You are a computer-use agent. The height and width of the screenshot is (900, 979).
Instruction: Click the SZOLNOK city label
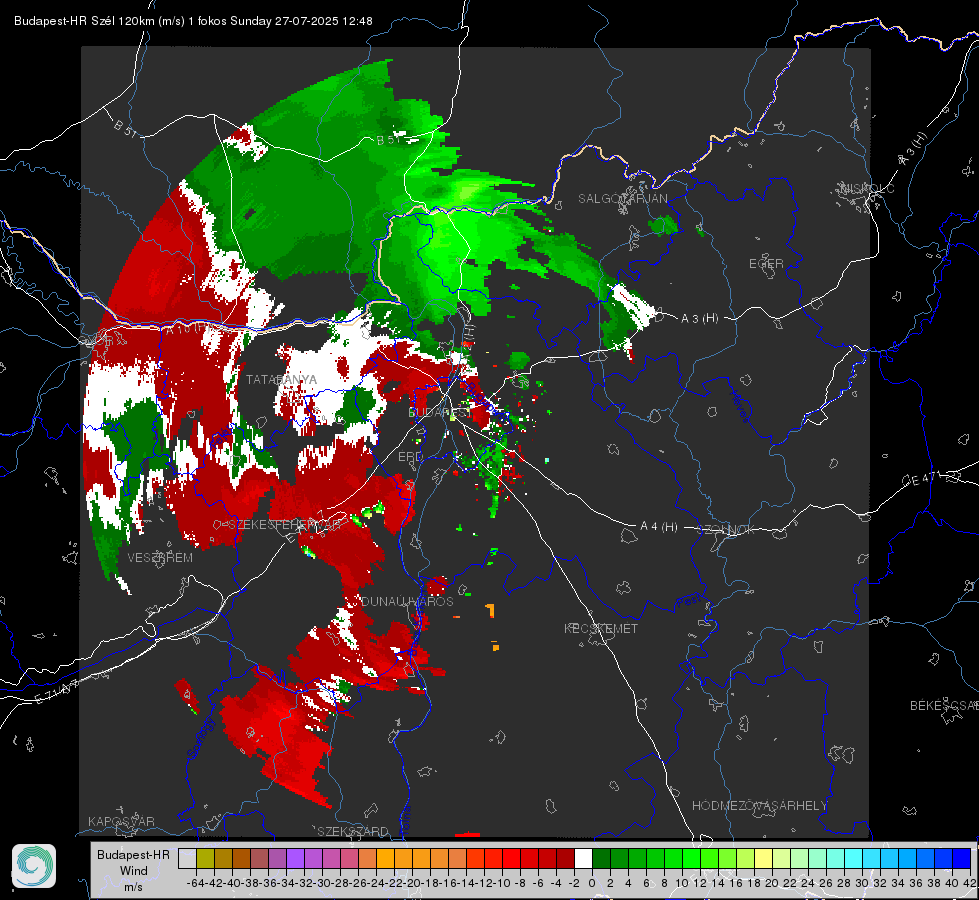[726, 530]
